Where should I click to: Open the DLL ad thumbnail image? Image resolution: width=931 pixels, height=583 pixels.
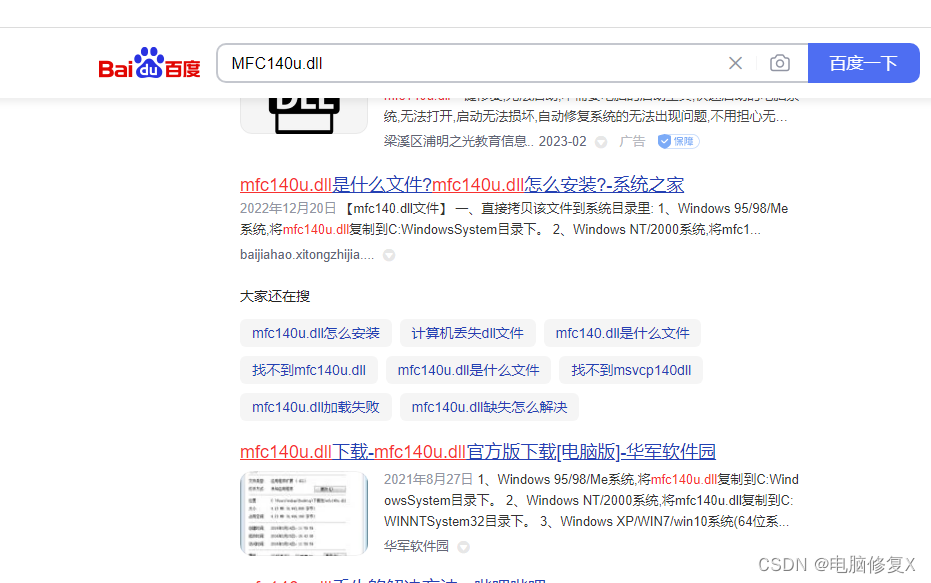click(x=304, y=116)
